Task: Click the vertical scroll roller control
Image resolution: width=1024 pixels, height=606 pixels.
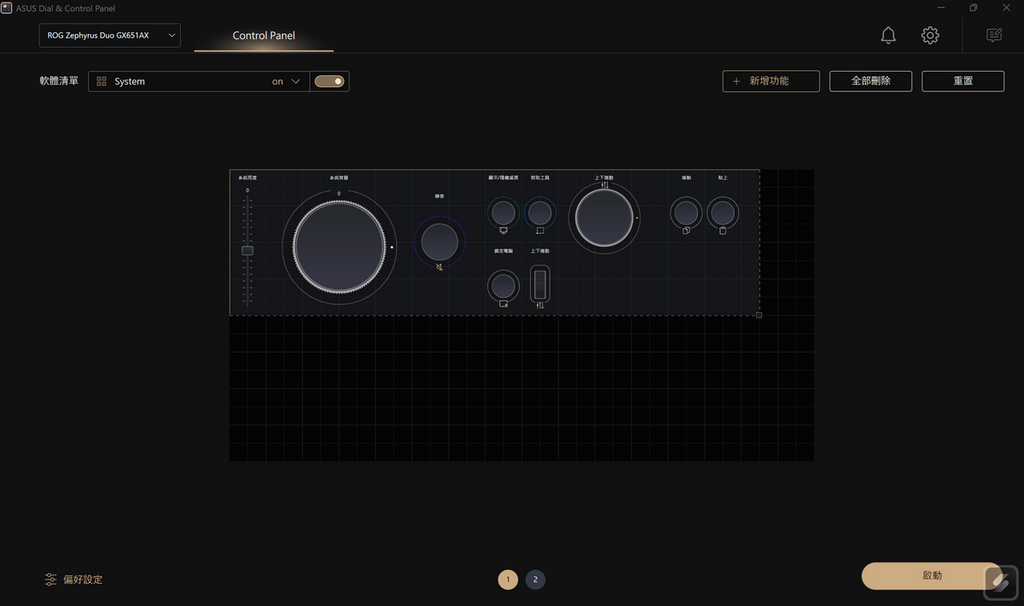Action: click(x=540, y=283)
